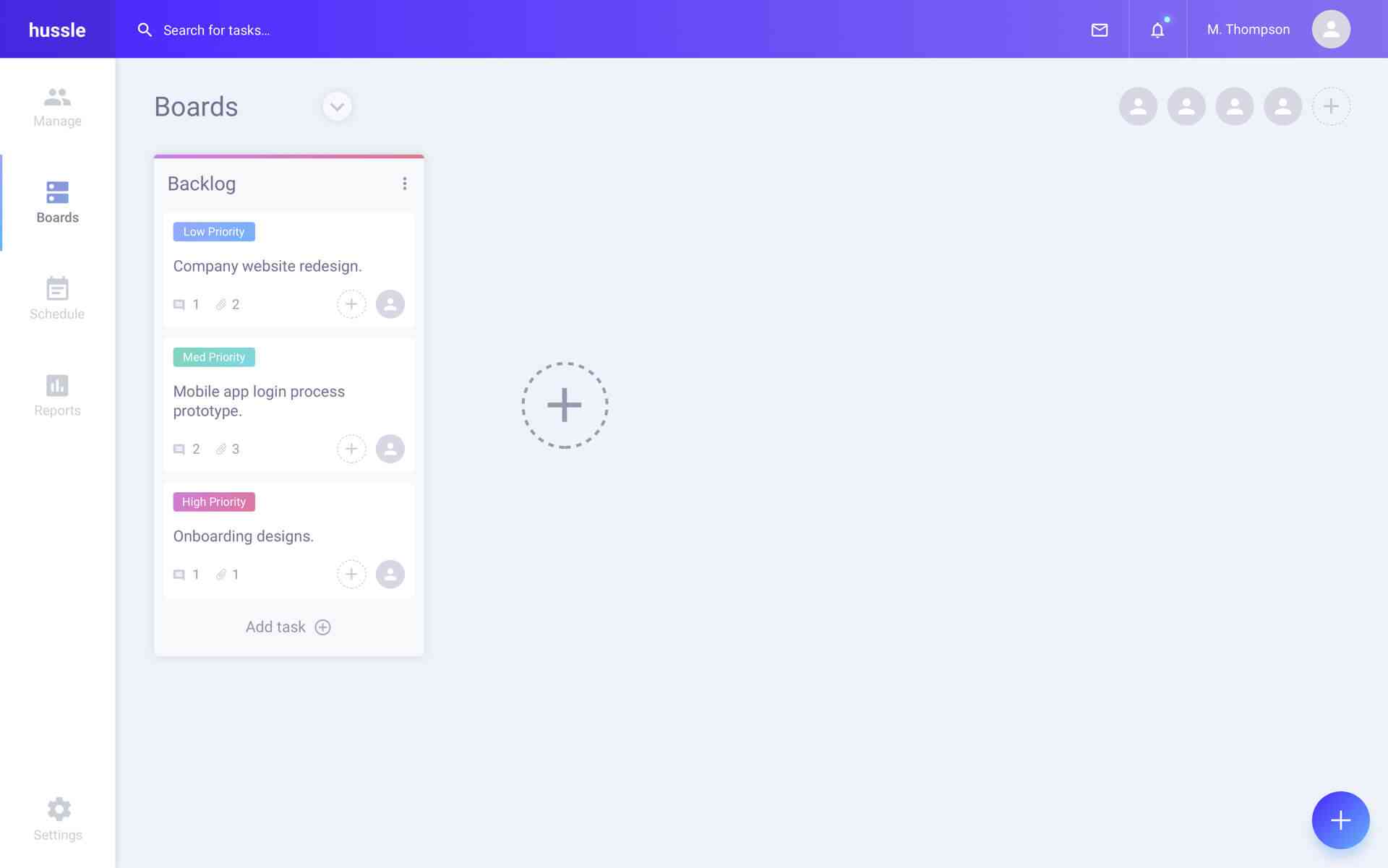Expand the Backlog card options menu
1388x868 pixels.
click(405, 184)
